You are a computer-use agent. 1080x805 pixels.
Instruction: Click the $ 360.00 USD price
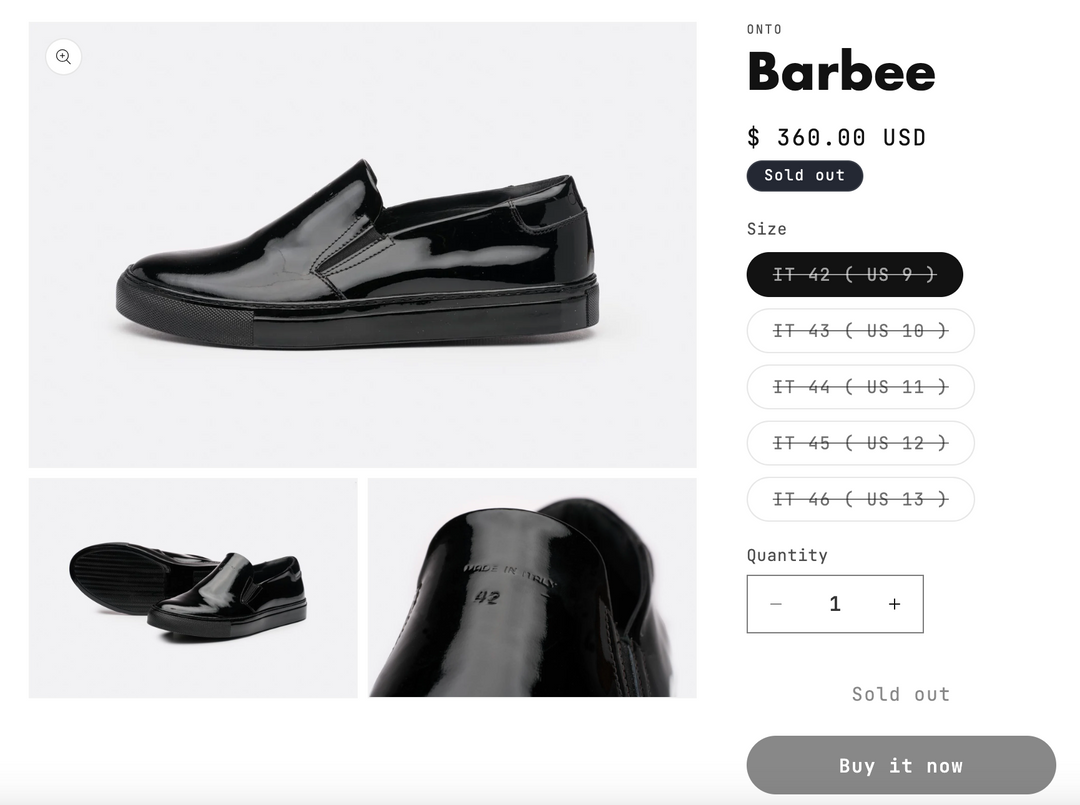(x=836, y=137)
